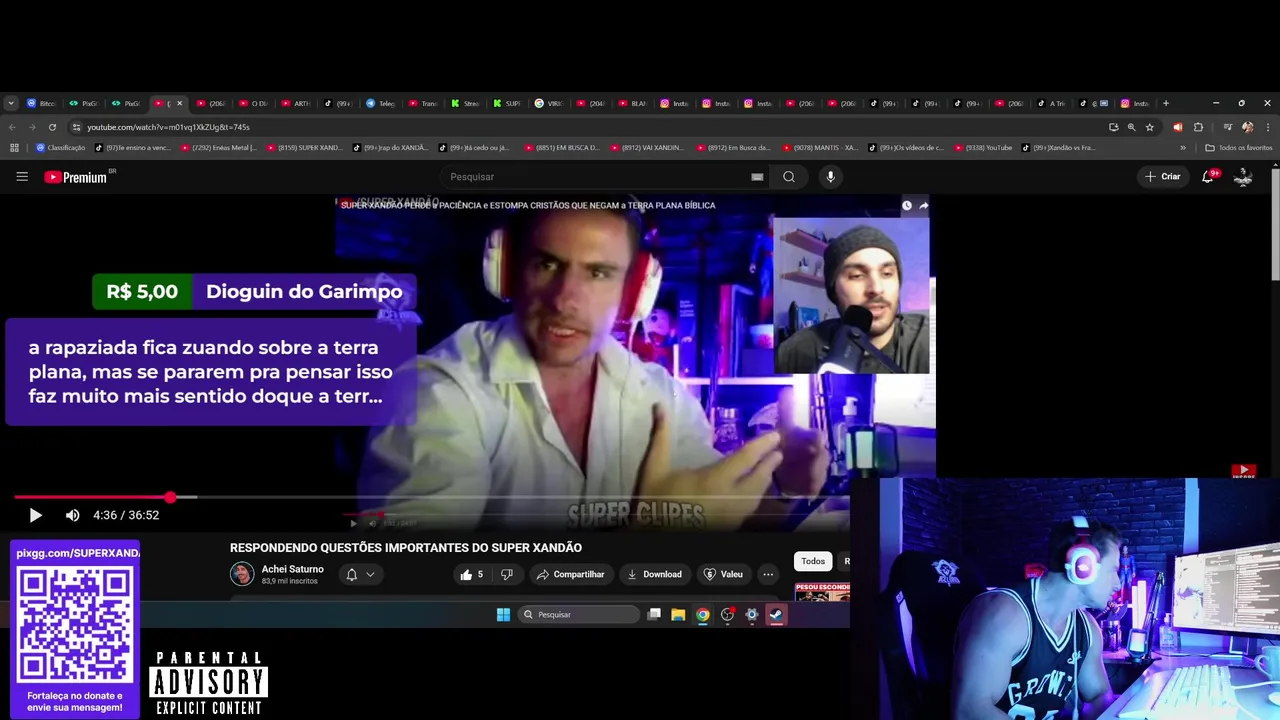This screenshot has height=720, width=1280.
Task: Click the red speaker extension icon
Action: click(1177, 127)
